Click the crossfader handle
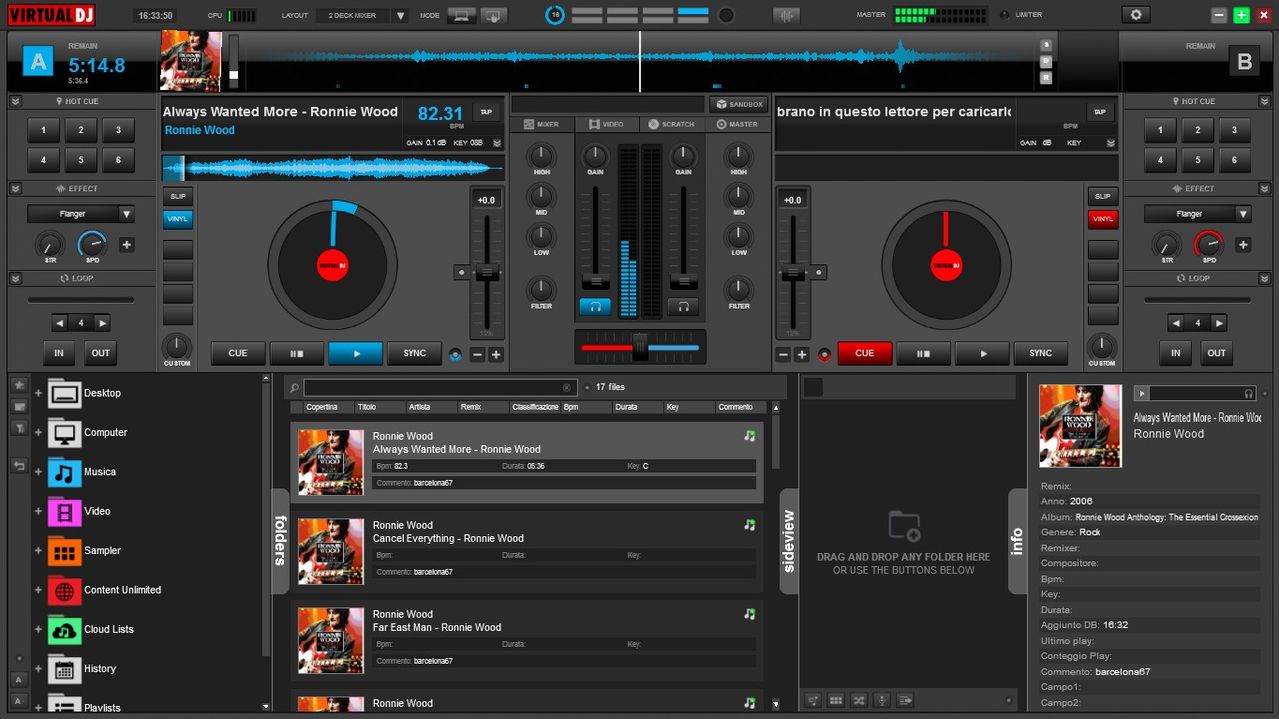 click(x=640, y=347)
